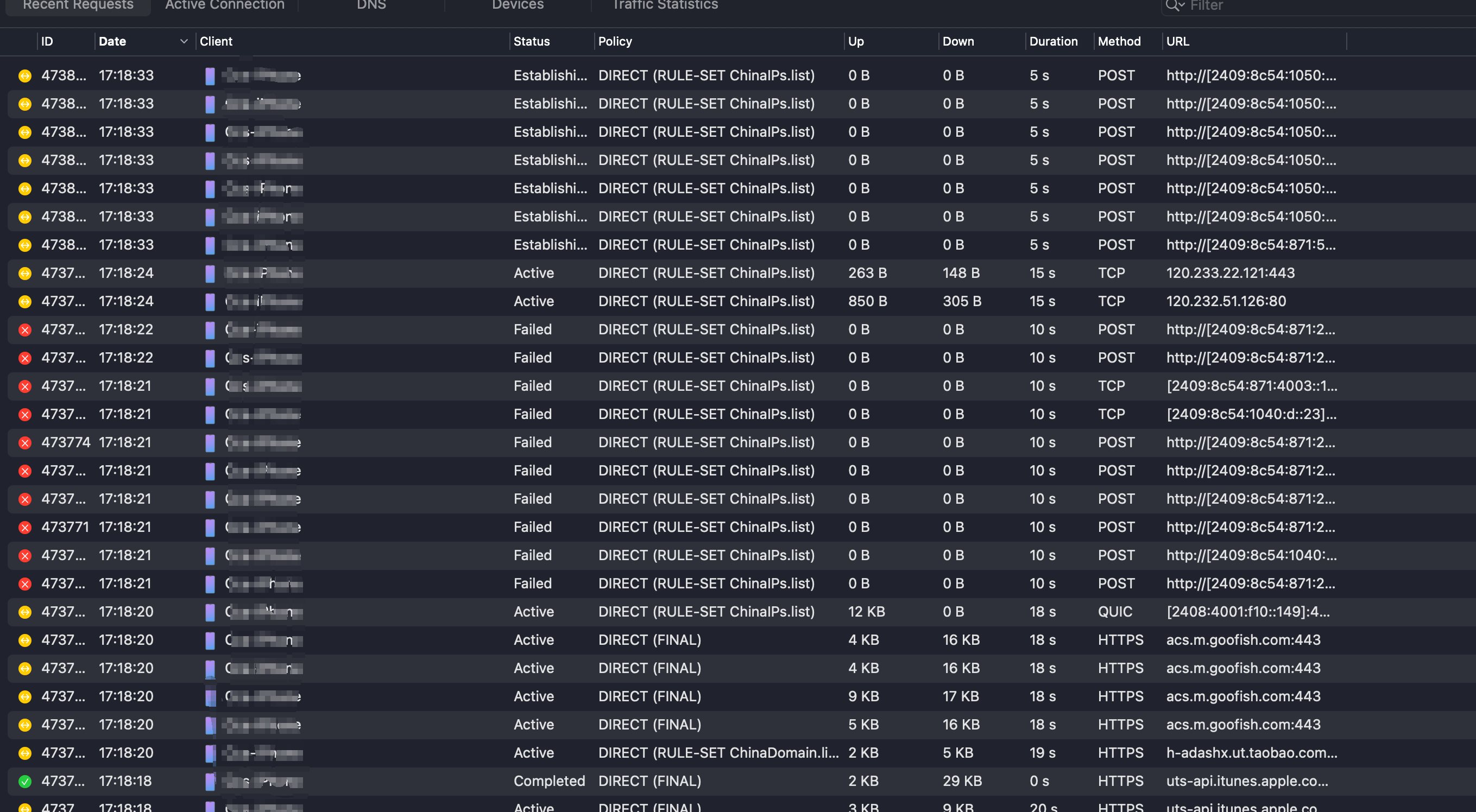Open the filter search options dropdown

tap(1175, 6)
